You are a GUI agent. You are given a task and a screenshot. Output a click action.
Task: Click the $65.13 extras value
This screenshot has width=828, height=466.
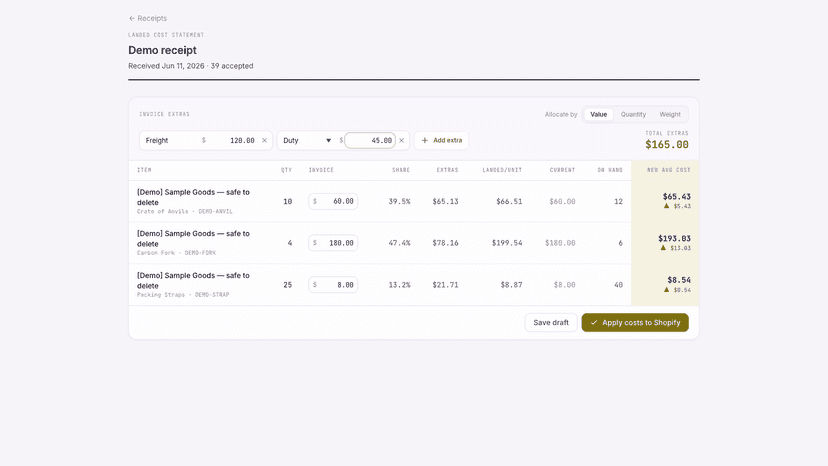tap(445, 201)
